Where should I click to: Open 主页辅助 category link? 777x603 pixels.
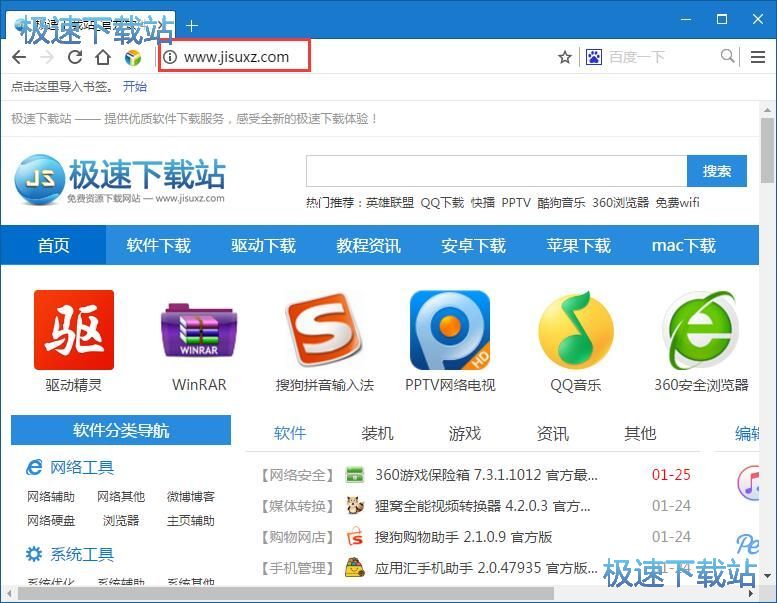[191, 520]
